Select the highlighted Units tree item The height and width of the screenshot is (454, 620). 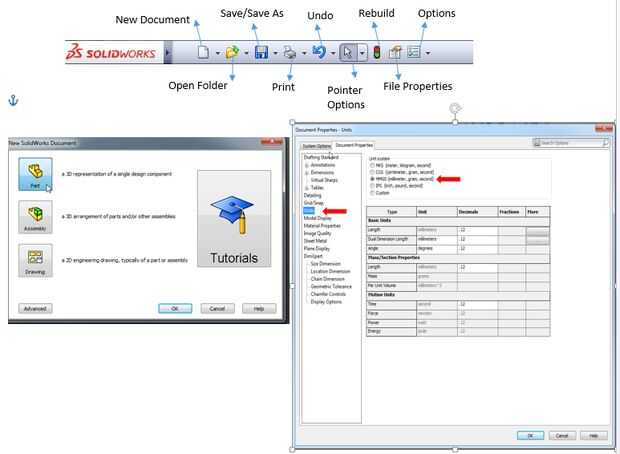click(309, 211)
